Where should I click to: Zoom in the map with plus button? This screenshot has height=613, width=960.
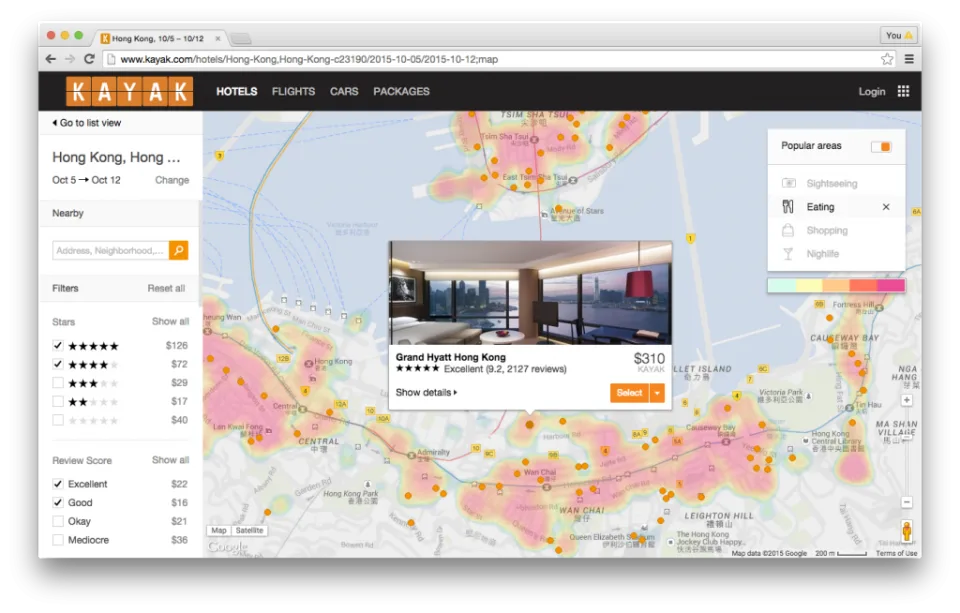point(907,400)
